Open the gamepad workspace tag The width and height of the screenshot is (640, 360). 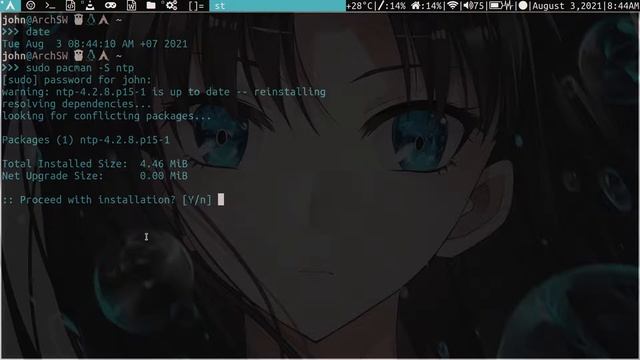110,6
